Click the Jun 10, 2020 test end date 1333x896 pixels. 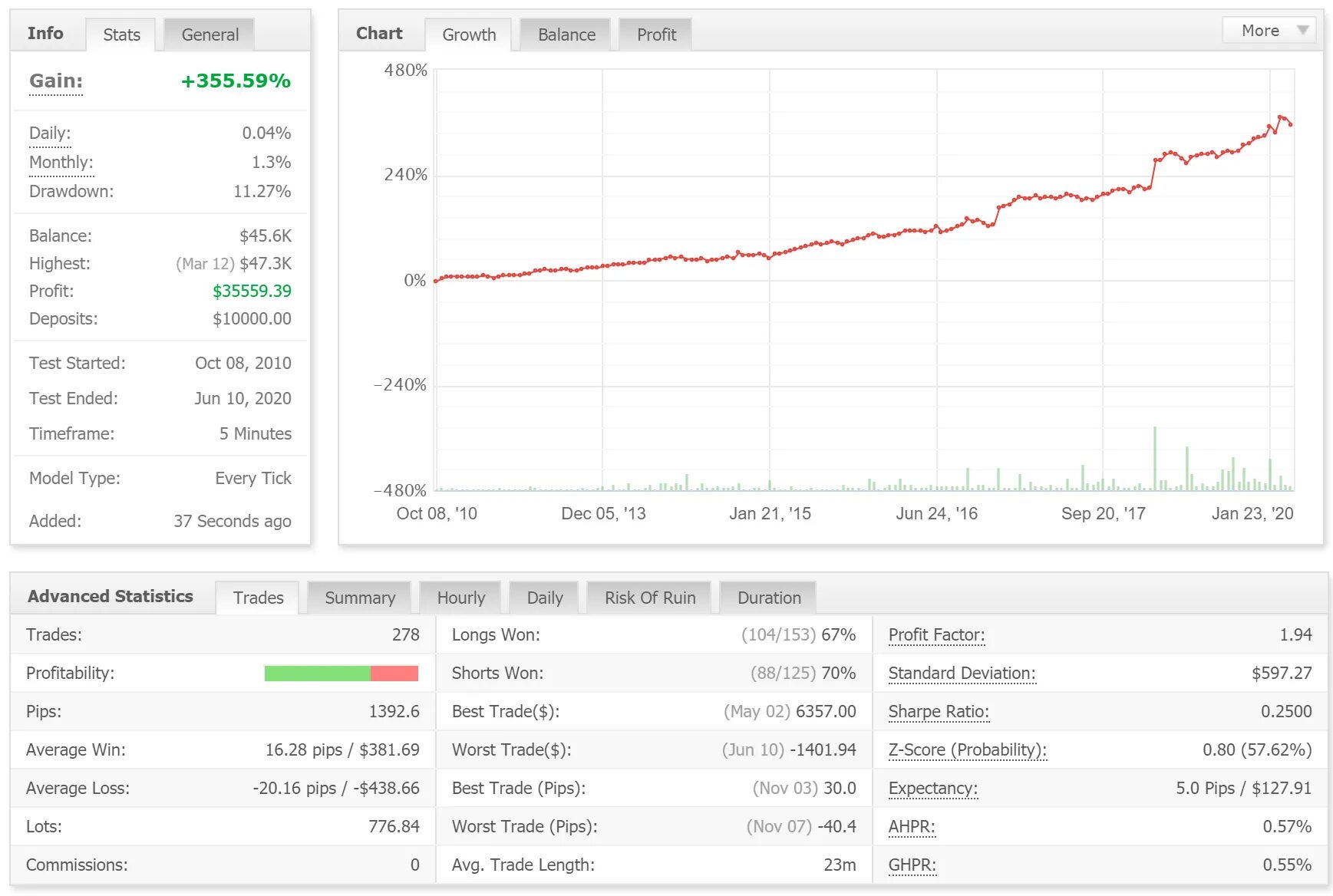tap(243, 398)
